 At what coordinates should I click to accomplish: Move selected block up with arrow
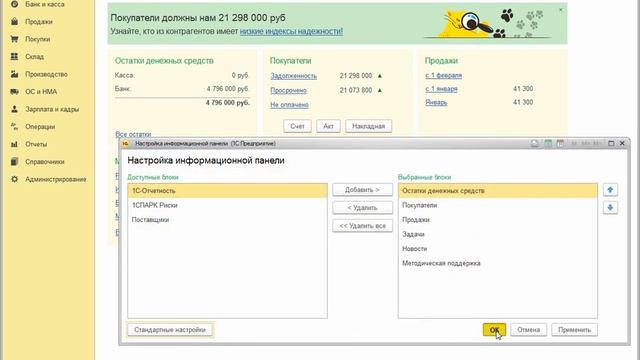(610, 190)
